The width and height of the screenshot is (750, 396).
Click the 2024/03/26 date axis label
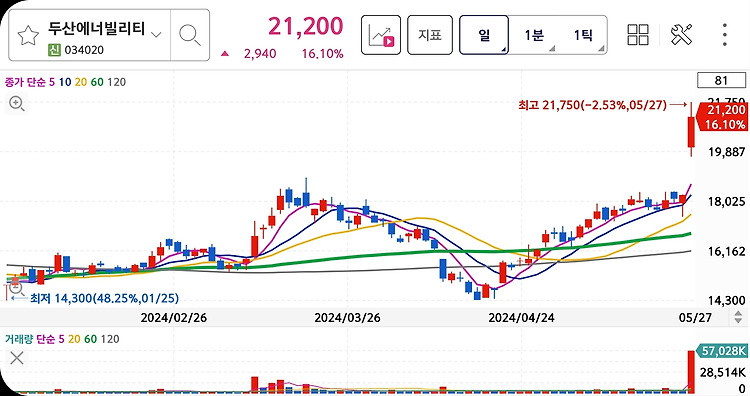(x=347, y=318)
